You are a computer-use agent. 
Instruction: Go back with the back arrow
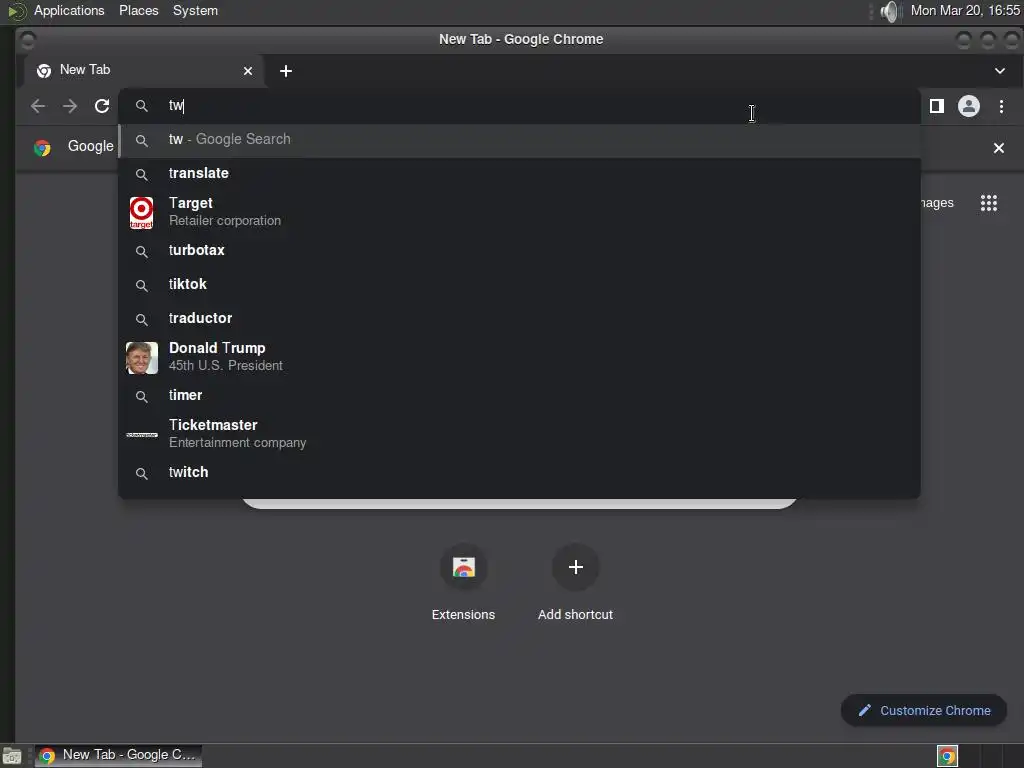[x=38, y=106]
